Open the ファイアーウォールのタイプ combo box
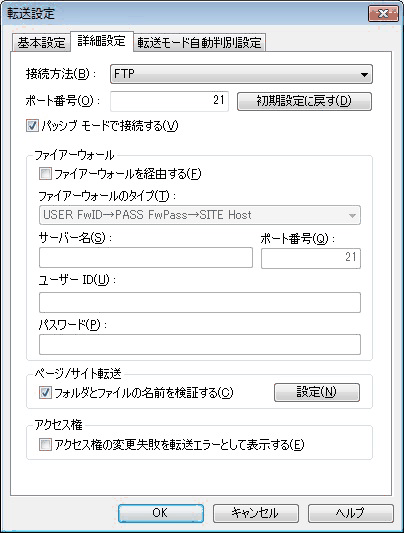404x533 pixels. pos(200,215)
